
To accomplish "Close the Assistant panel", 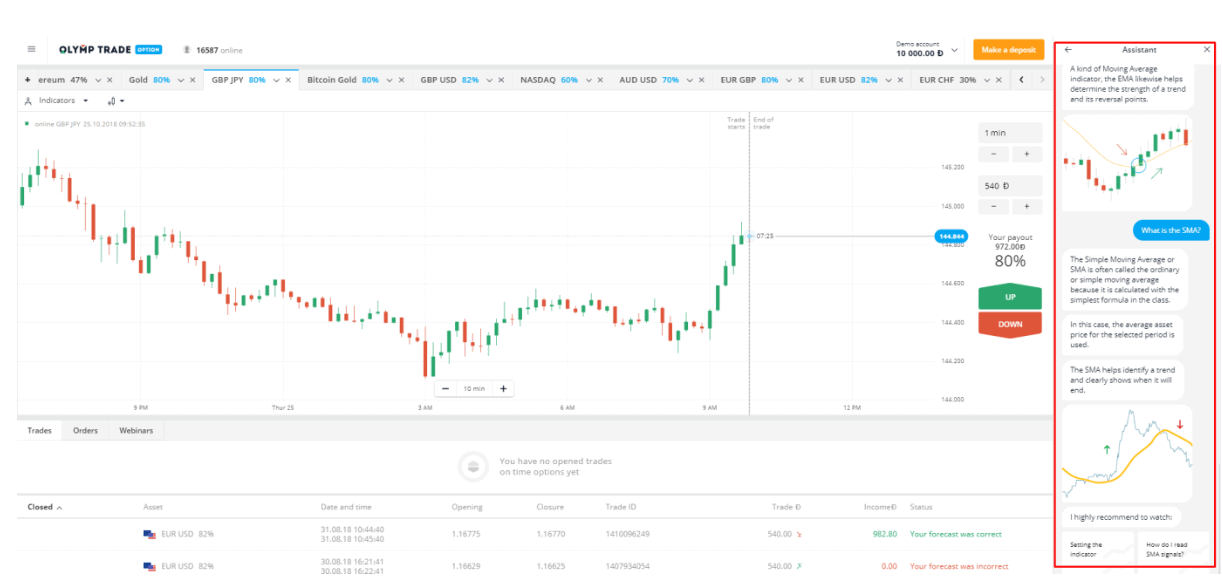I will tap(1207, 50).
